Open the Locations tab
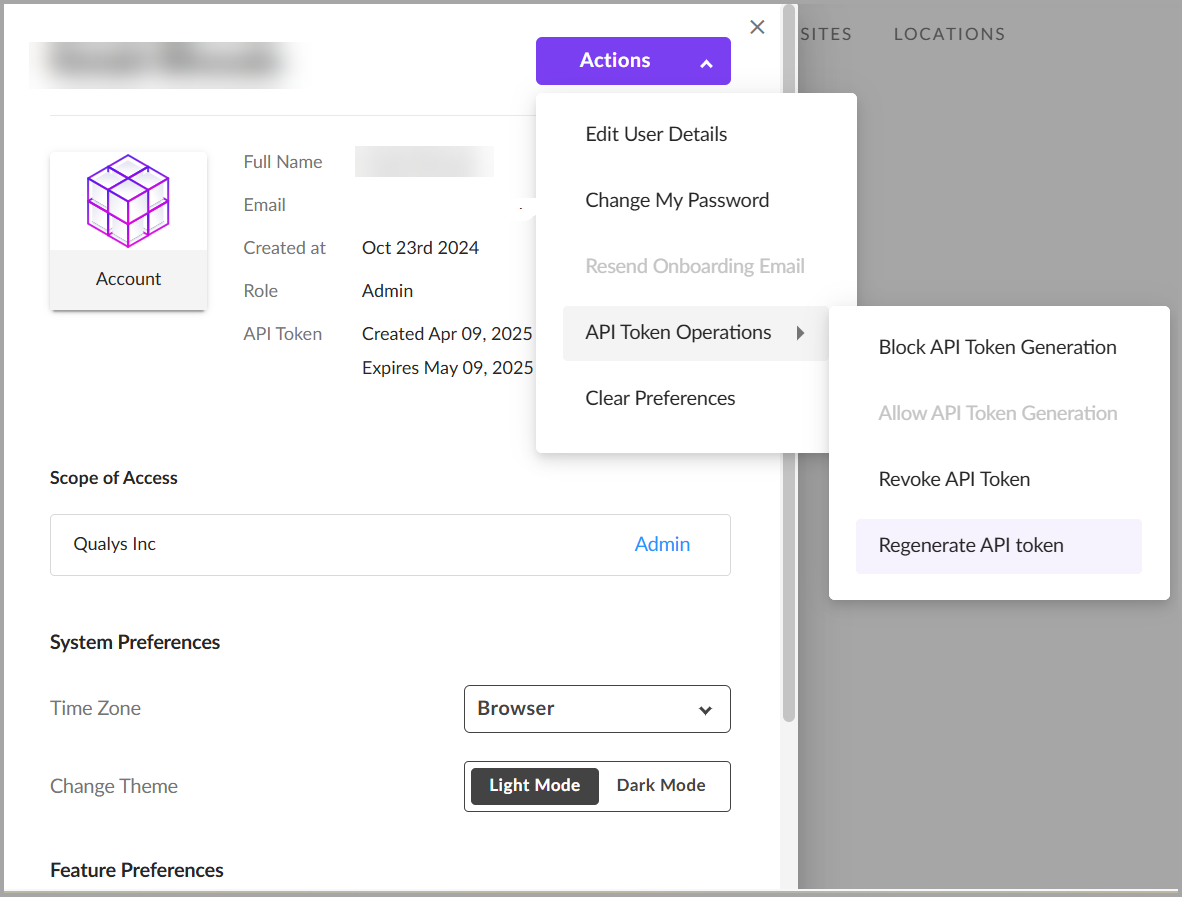Image resolution: width=1182 pixels, height=897 pixels. 949,34
